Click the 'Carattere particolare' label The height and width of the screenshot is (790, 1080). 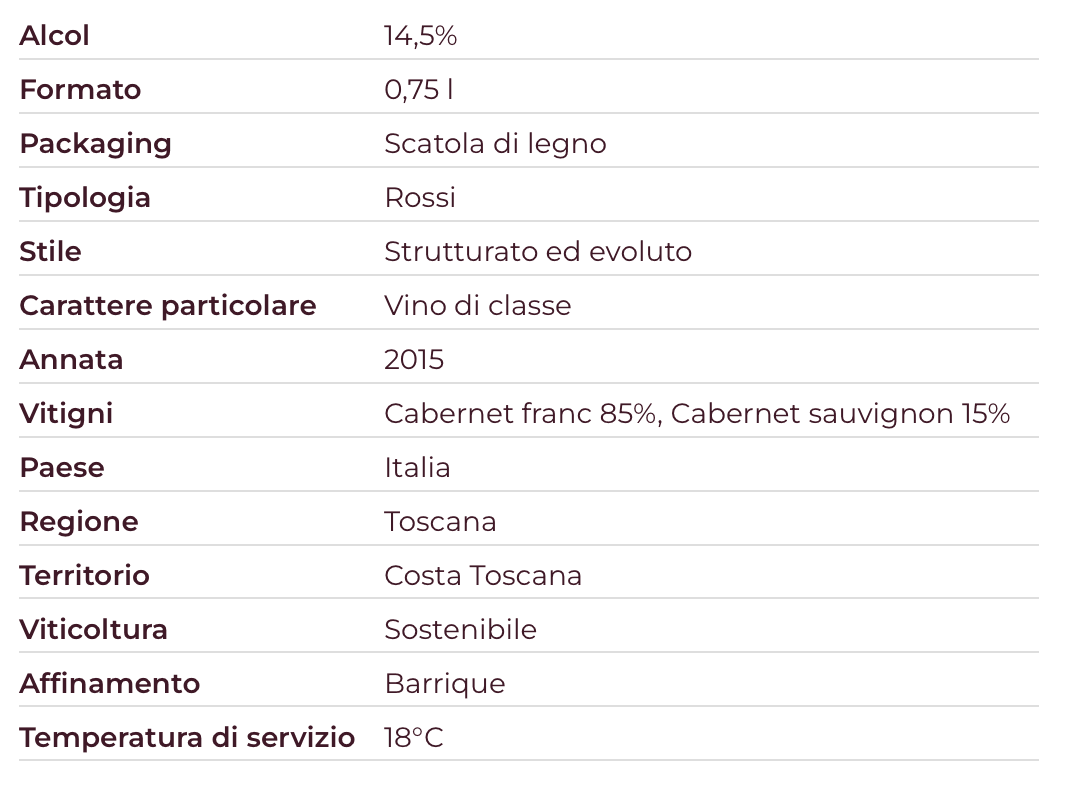(x=168, y=306)
